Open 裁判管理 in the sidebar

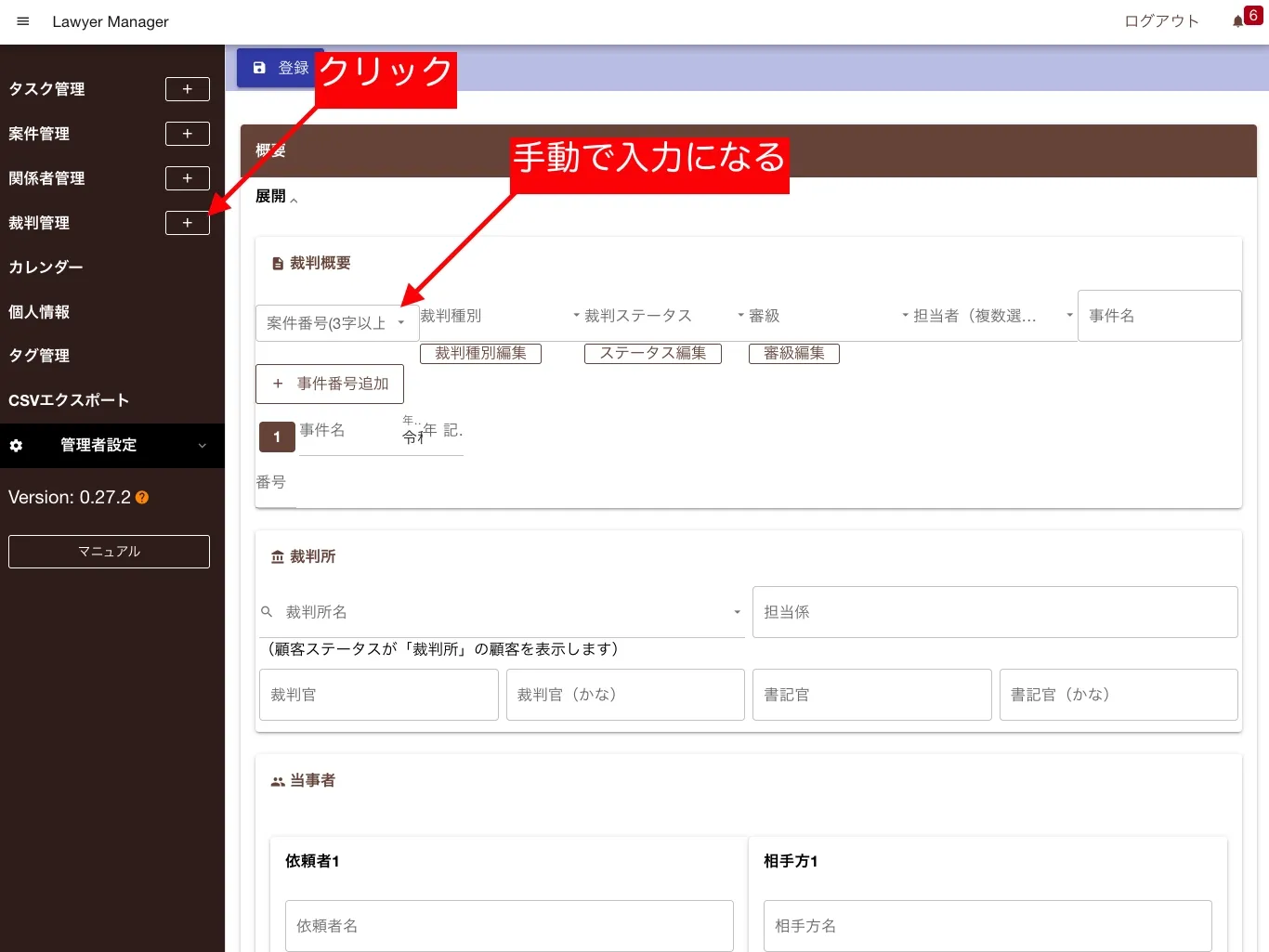click(39, 223)
